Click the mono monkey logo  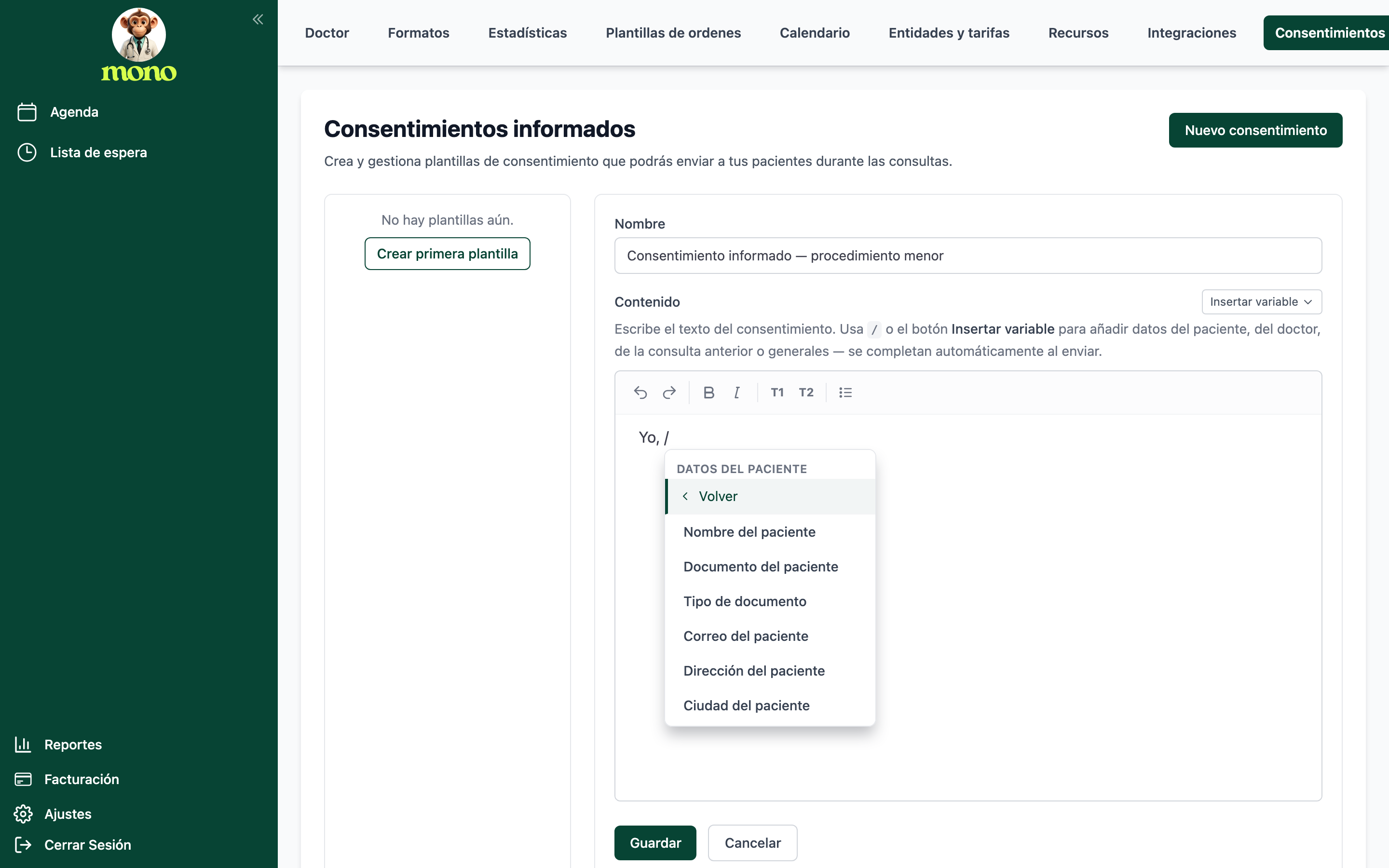pos(139,45)
